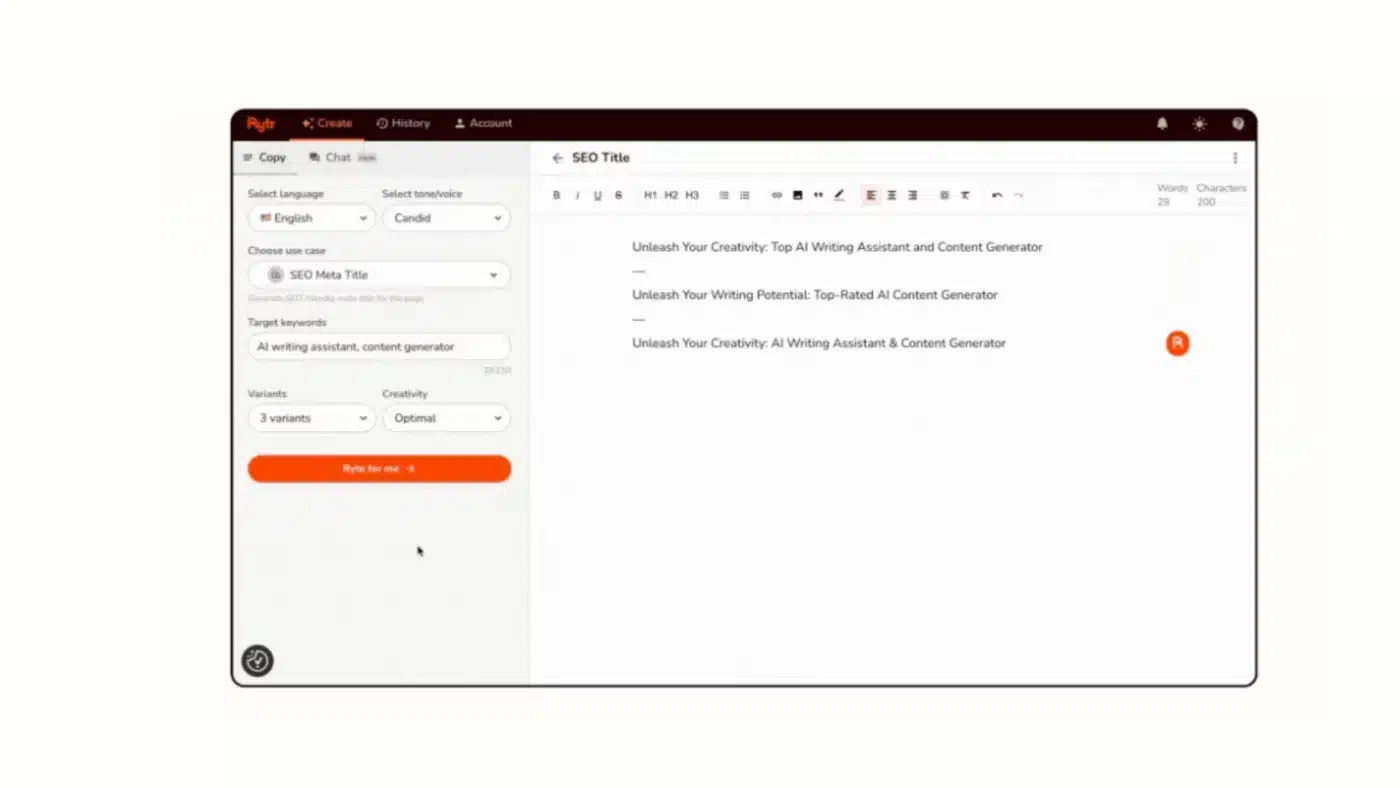Click the Characters count label
Screen dimensions: 1400x788
[x=1221, y=188]
